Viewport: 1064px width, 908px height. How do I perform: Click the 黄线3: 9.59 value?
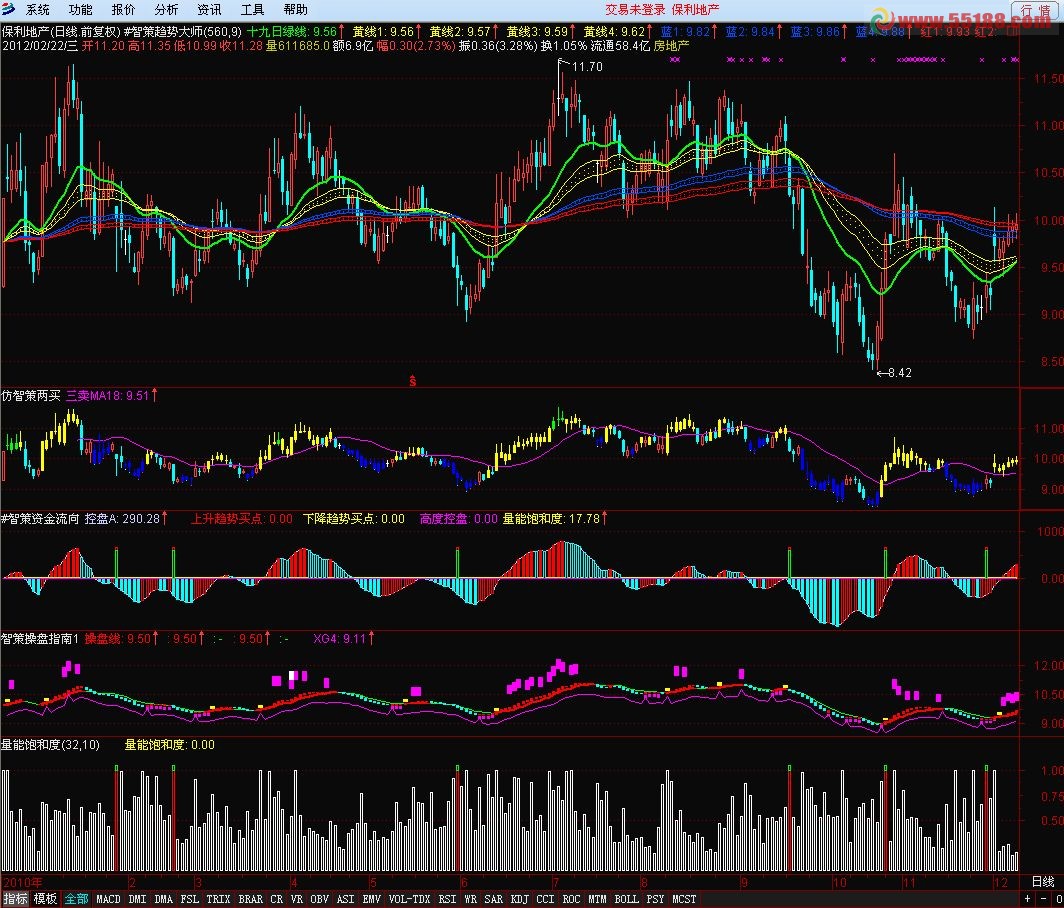click(x=537, y=31)
